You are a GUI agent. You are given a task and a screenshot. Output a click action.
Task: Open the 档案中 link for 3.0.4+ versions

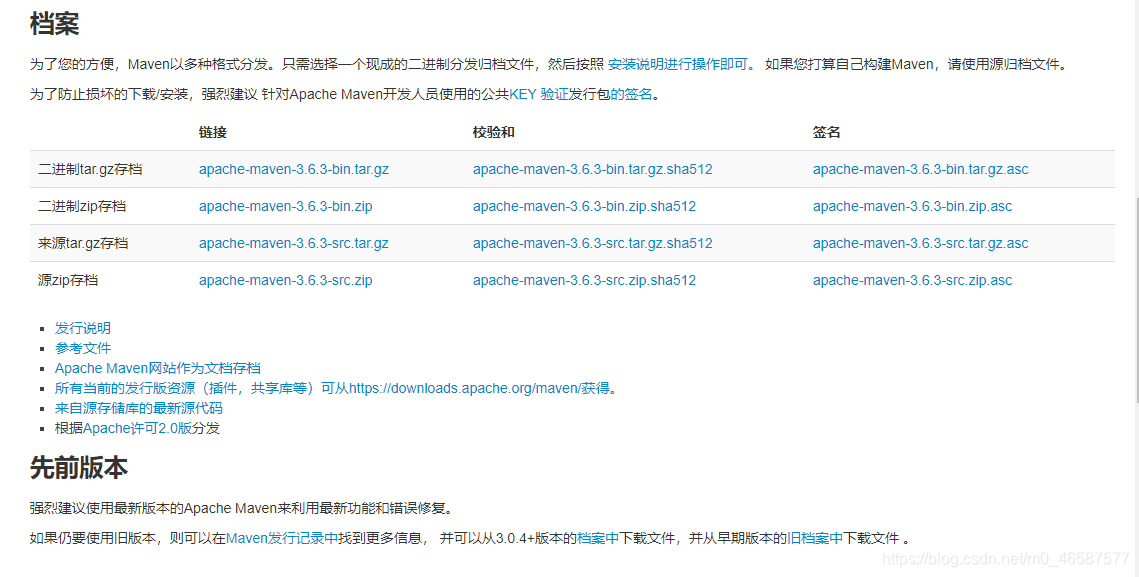click(598, 538)
